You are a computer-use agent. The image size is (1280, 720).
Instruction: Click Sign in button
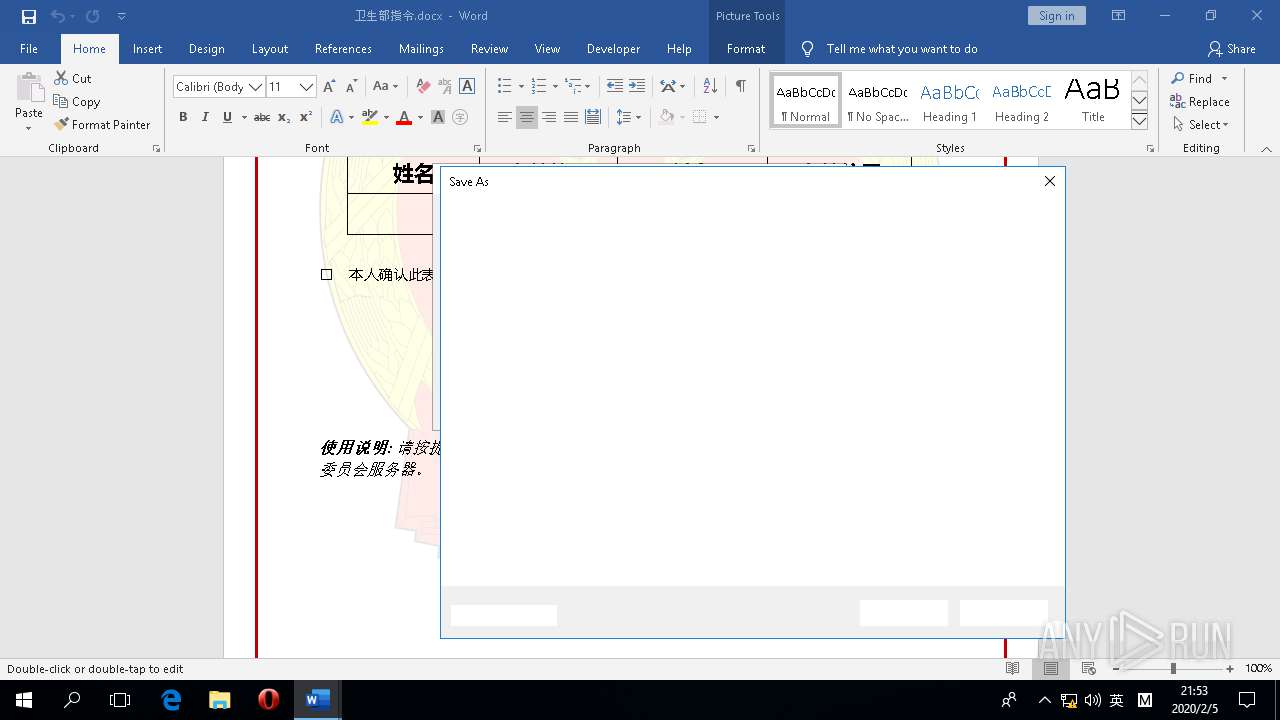1056,16
